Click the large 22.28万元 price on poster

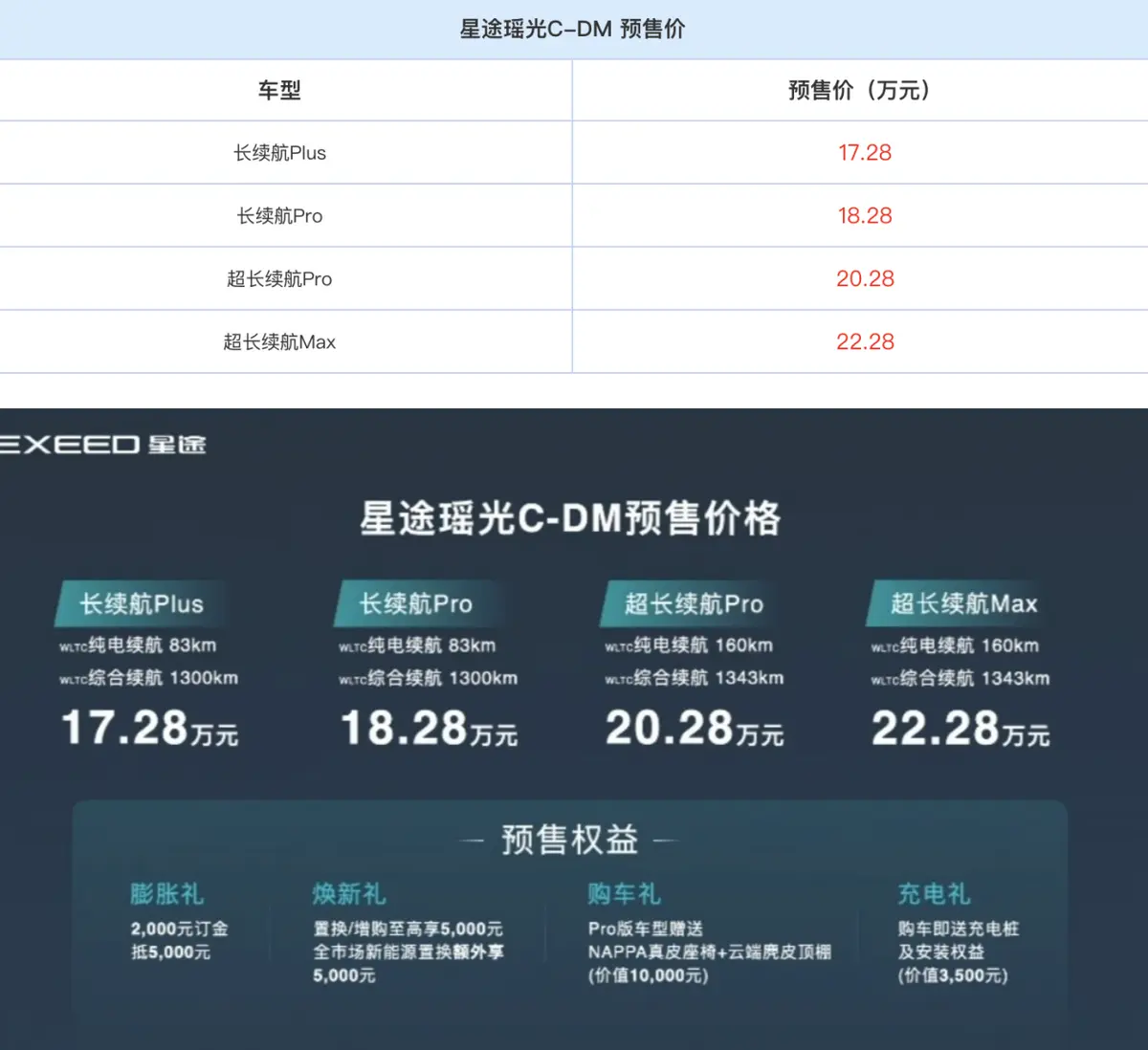tap(960, 728)
